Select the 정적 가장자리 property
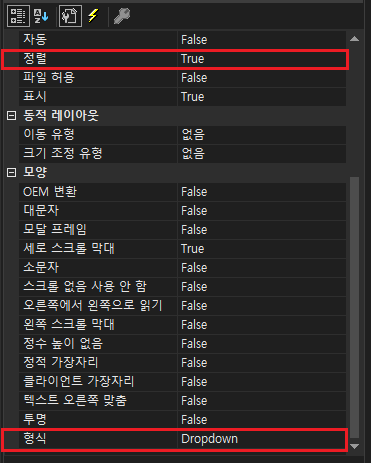Viewport: 371px width, 463px height. 61,363
